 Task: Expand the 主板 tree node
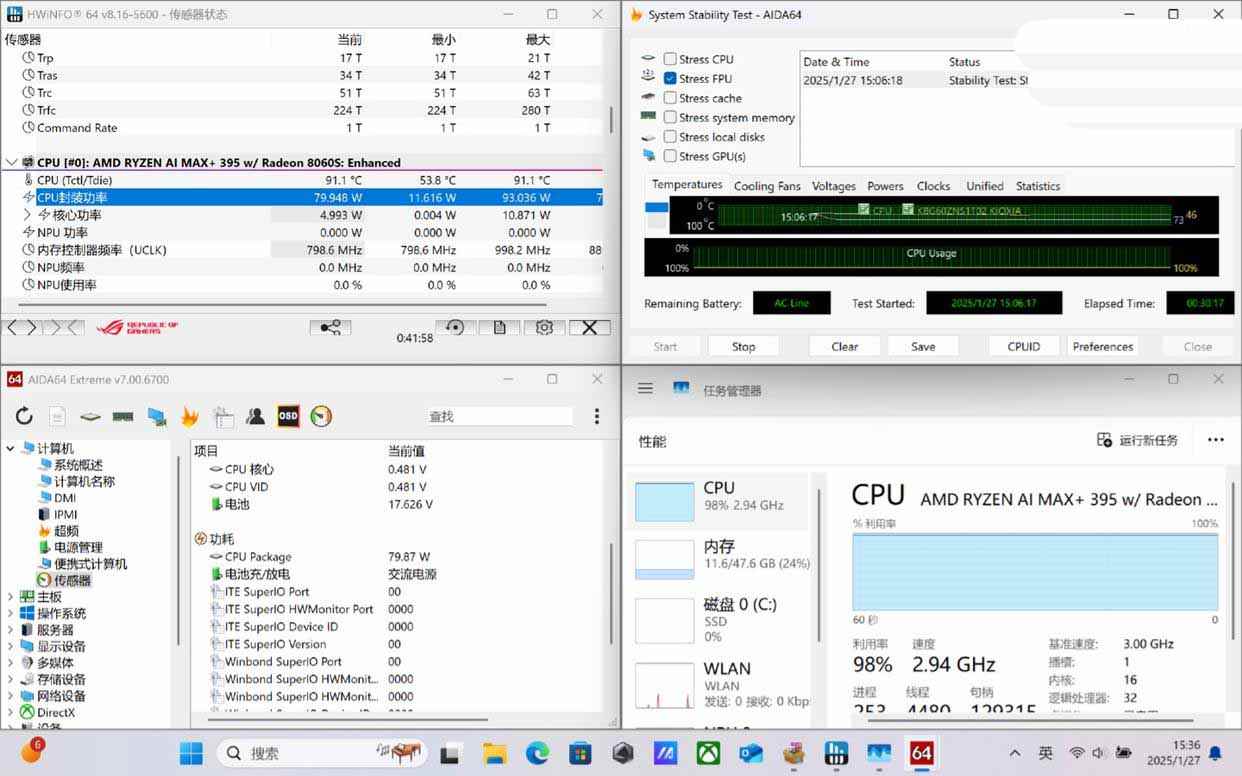10,597
